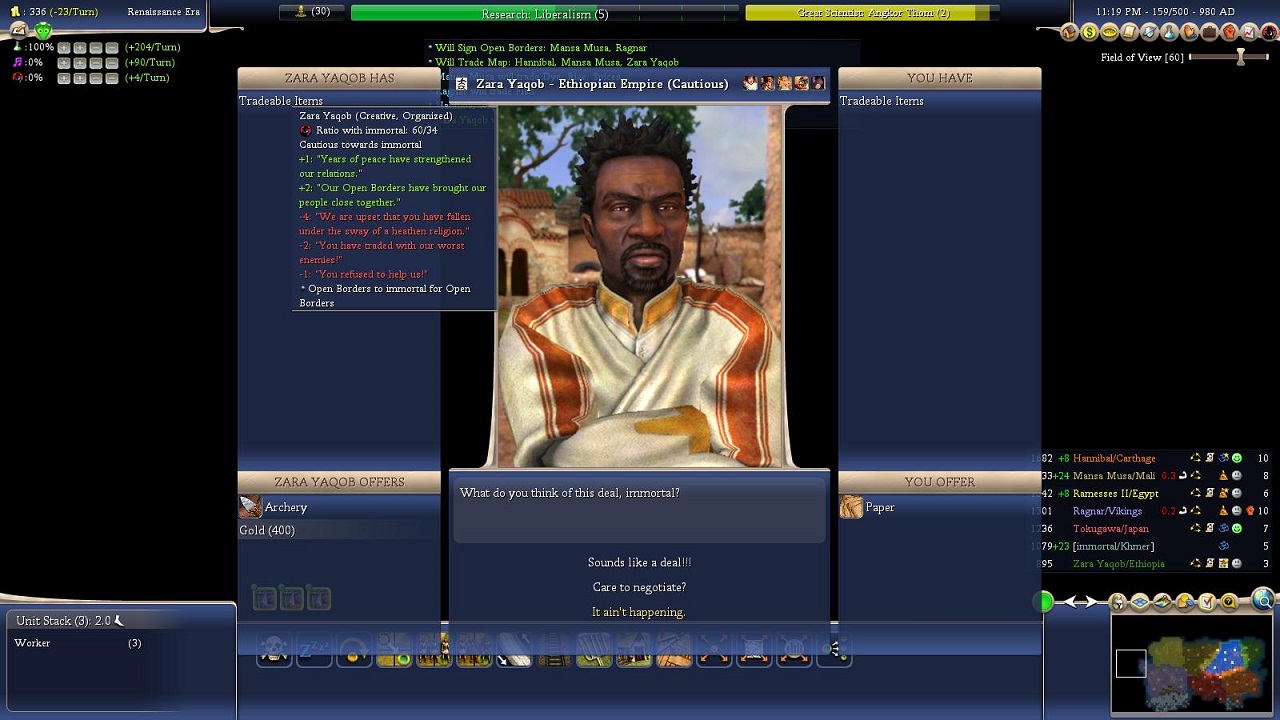Accept with 'Sounds like a deal!!!'
Viewport: 1280px width, 720px height.
[x=639, y=562]
